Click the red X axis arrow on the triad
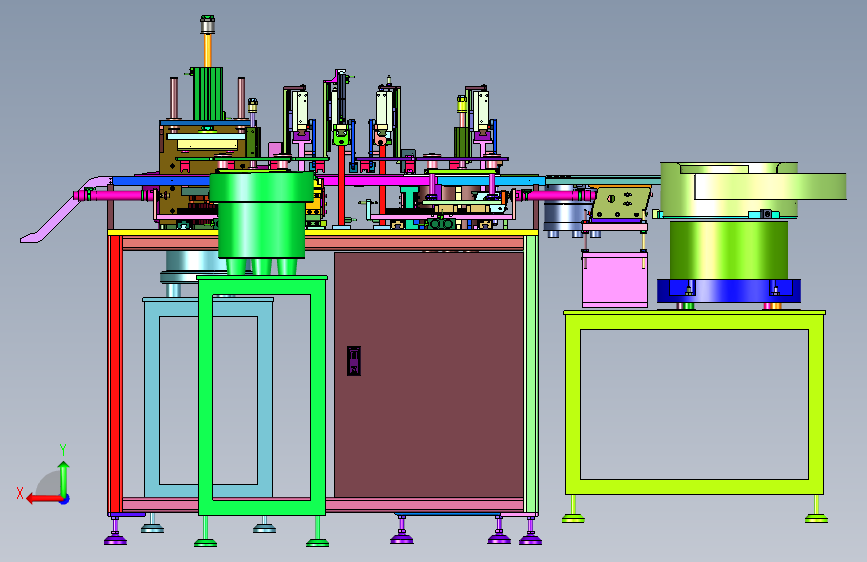Screen dimensions: 867x562 tap(43, 499)
